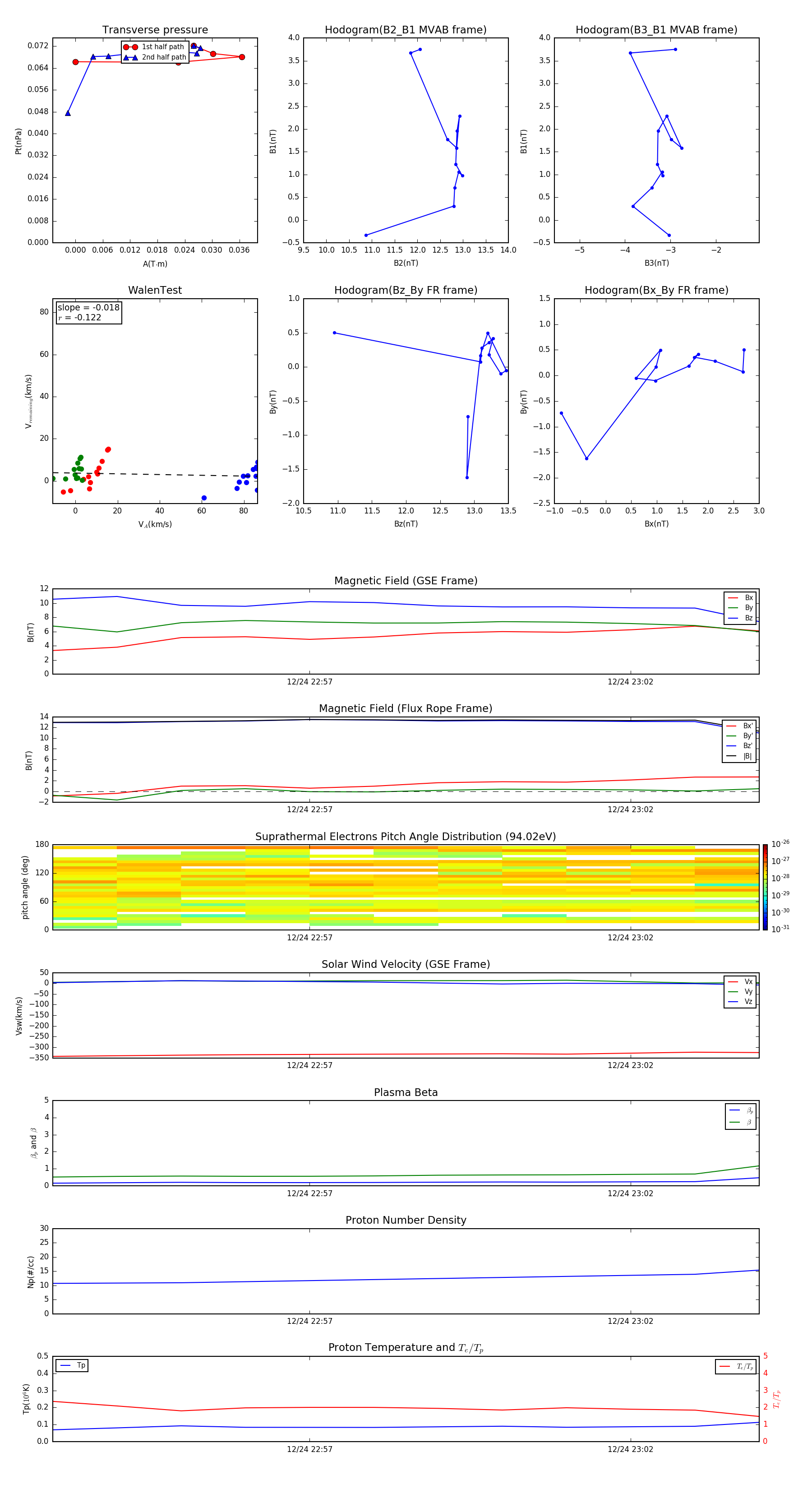Click the 'Suprathermal Electrons Pitch Angle Distribution' title
812x1489 pixels.
tap(405, 837)
